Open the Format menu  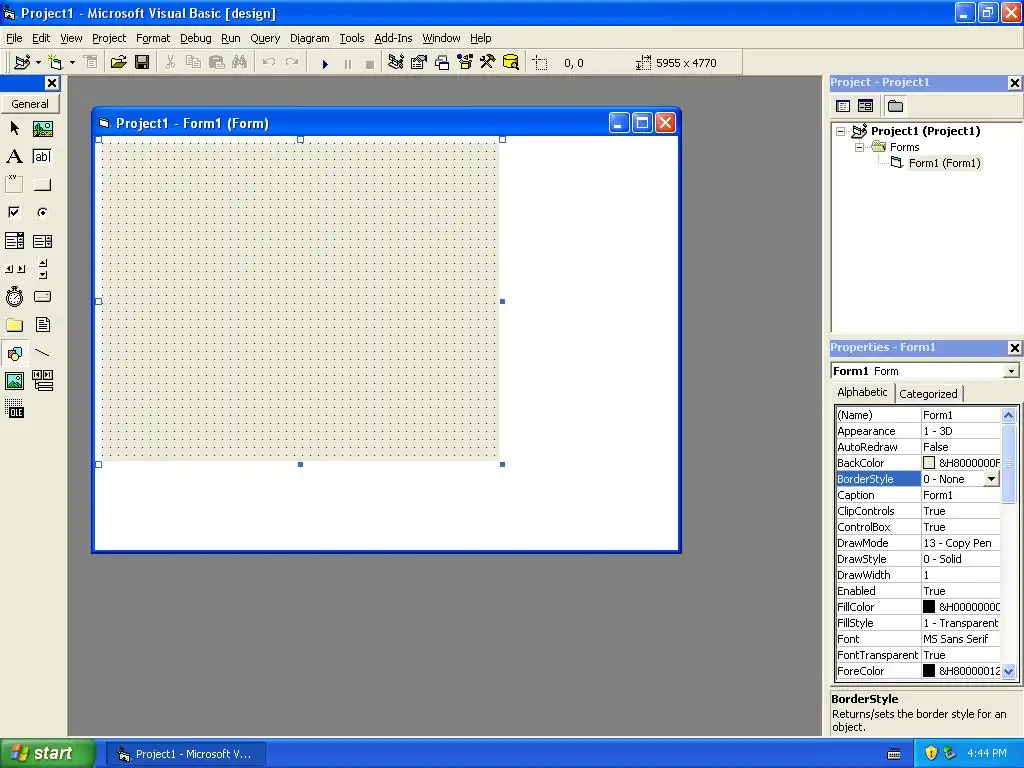tap(153, 38)
